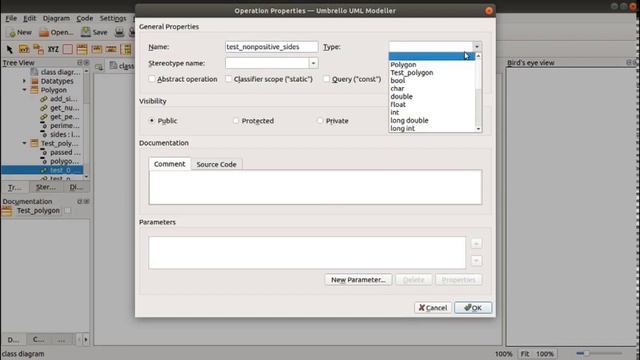This screenshot has width=640, height=360.
Task: Open the Settings menu
Action: [x=113, y=18]
